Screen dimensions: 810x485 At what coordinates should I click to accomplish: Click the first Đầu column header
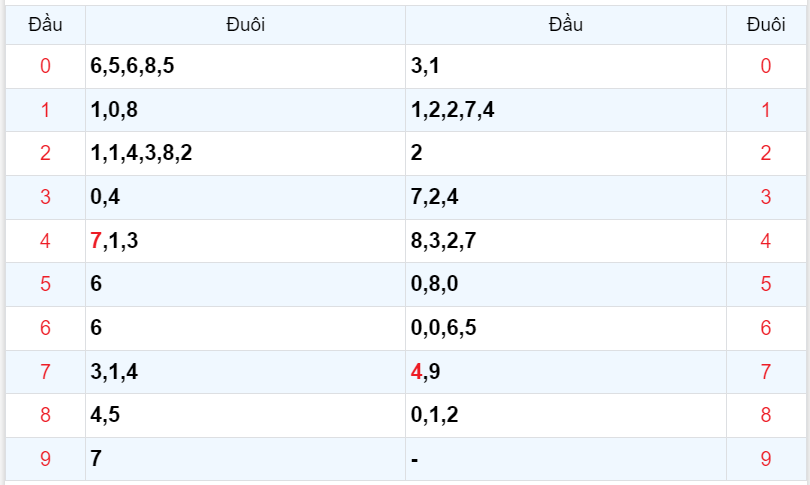(45, 24)
